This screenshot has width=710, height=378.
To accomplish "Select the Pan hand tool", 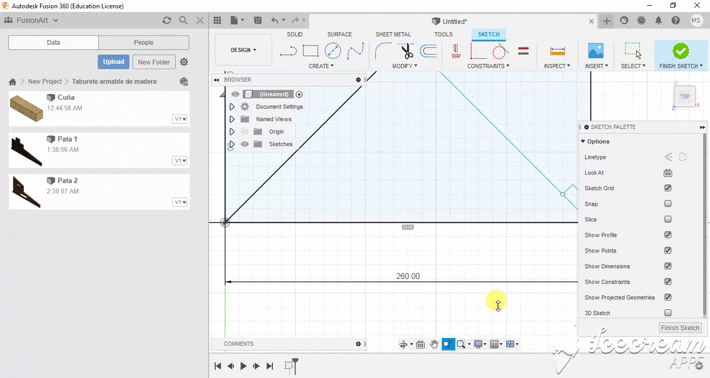I will click(x=434, y=345).
